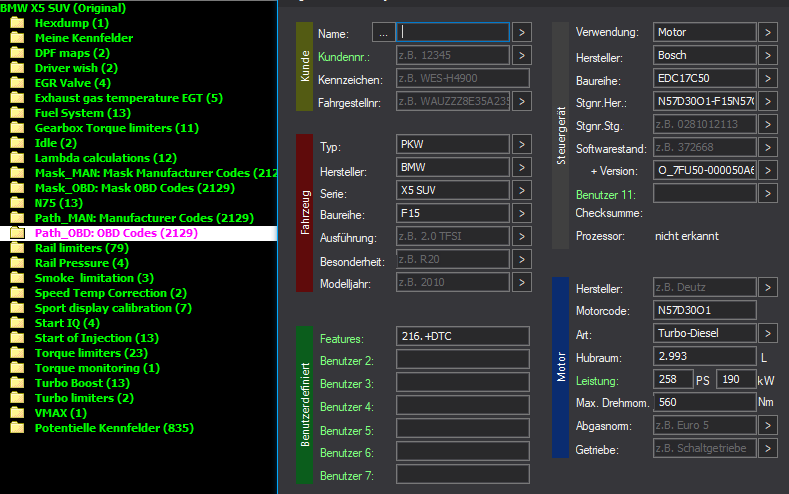The image size is (789, 494).
Task: Click the Features field showing 216.+DTC
Action: pyautogui.click(x=463, y=336)
